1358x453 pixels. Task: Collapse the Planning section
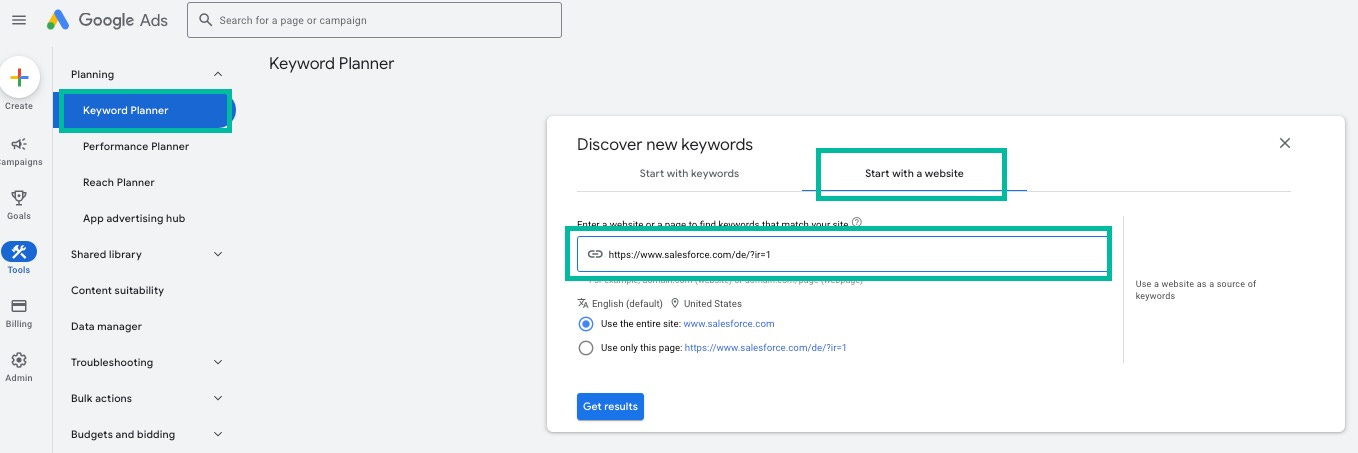pos(218,74)
